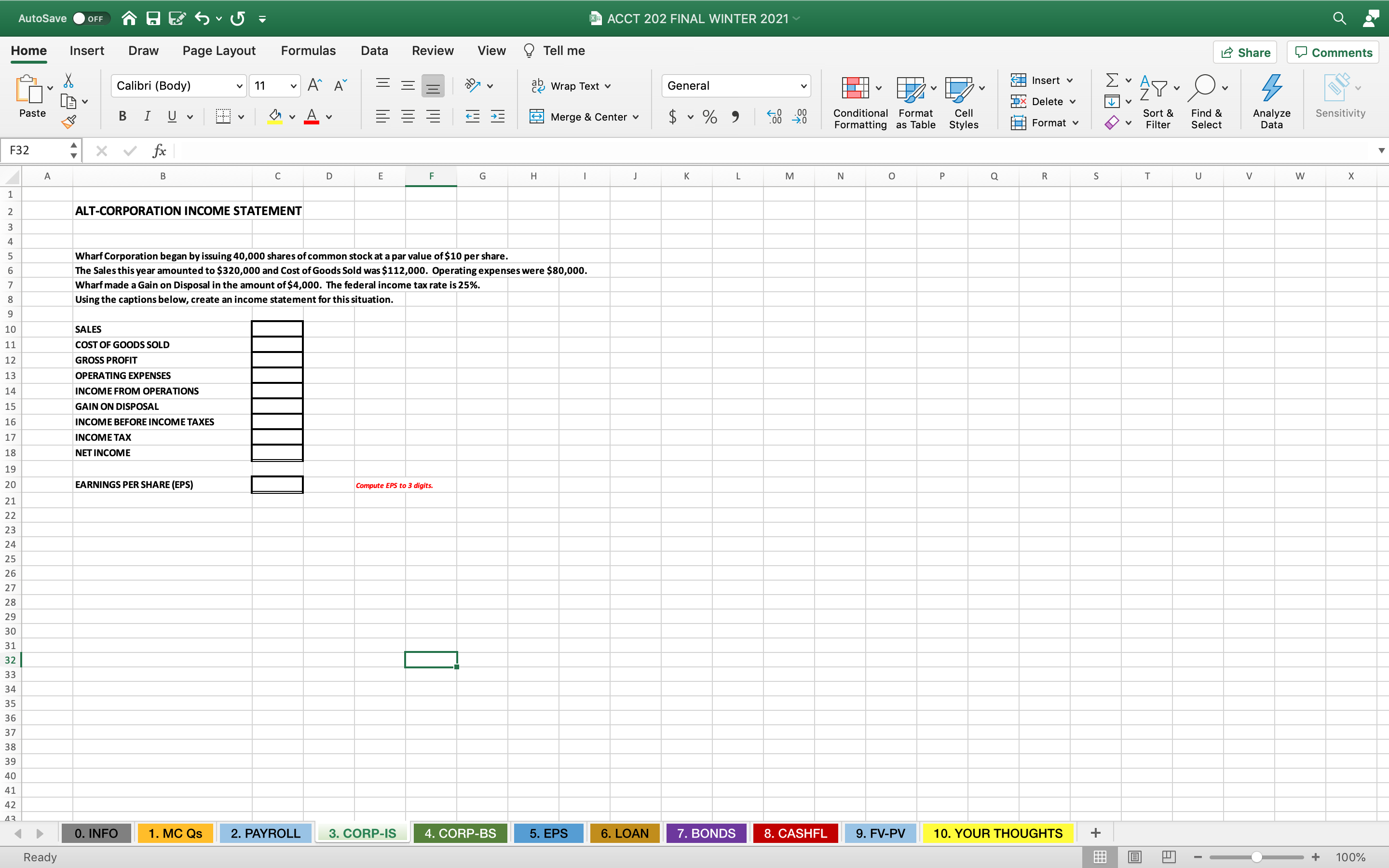
Task: Open the font name dropdown
Action: [x=239, y=85]
